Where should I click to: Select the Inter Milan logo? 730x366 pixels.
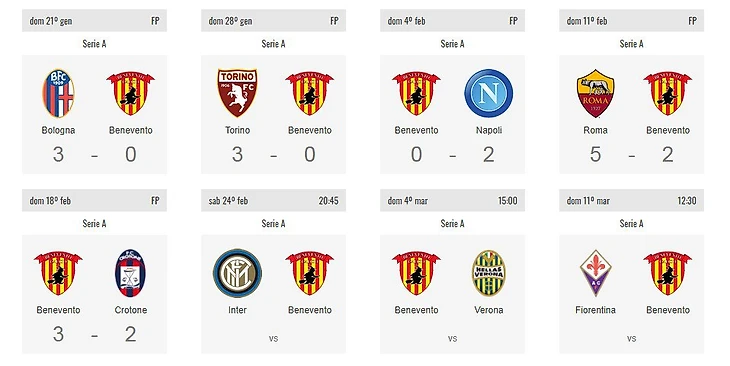click(x=237, y=273)
